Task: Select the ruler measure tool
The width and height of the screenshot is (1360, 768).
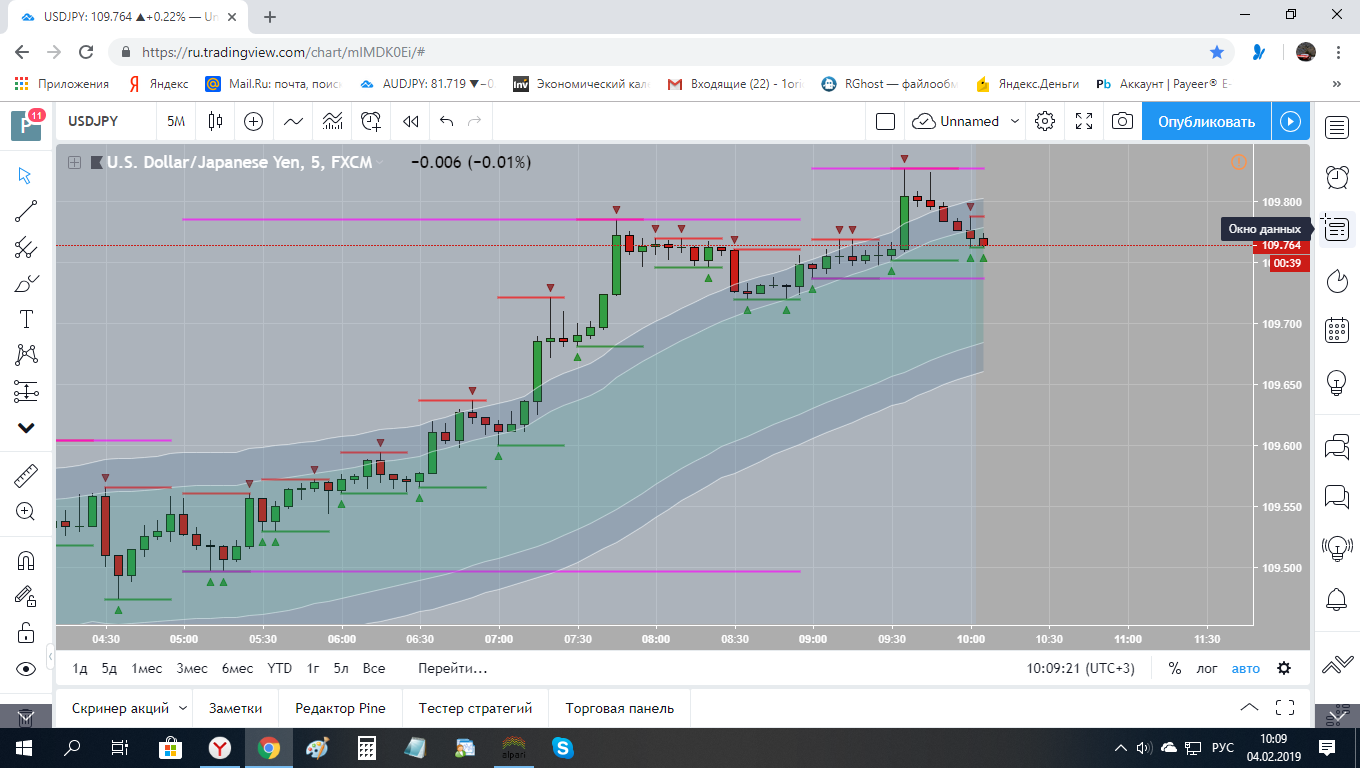Action: [x=26, y=475]
